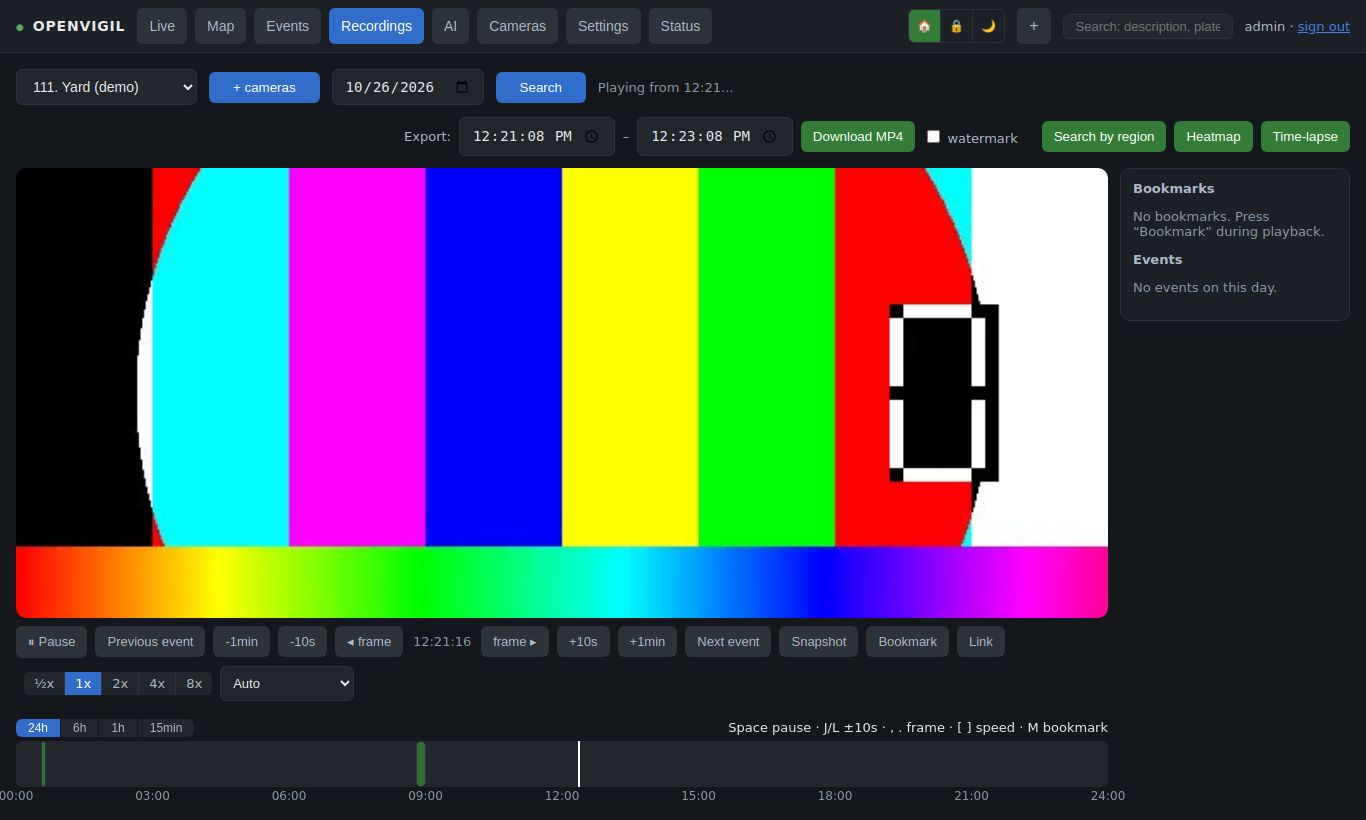Viewport: 1366px width, 820px height.
Task: Click the green recording segment near 09:00
Action: point(421,764)
